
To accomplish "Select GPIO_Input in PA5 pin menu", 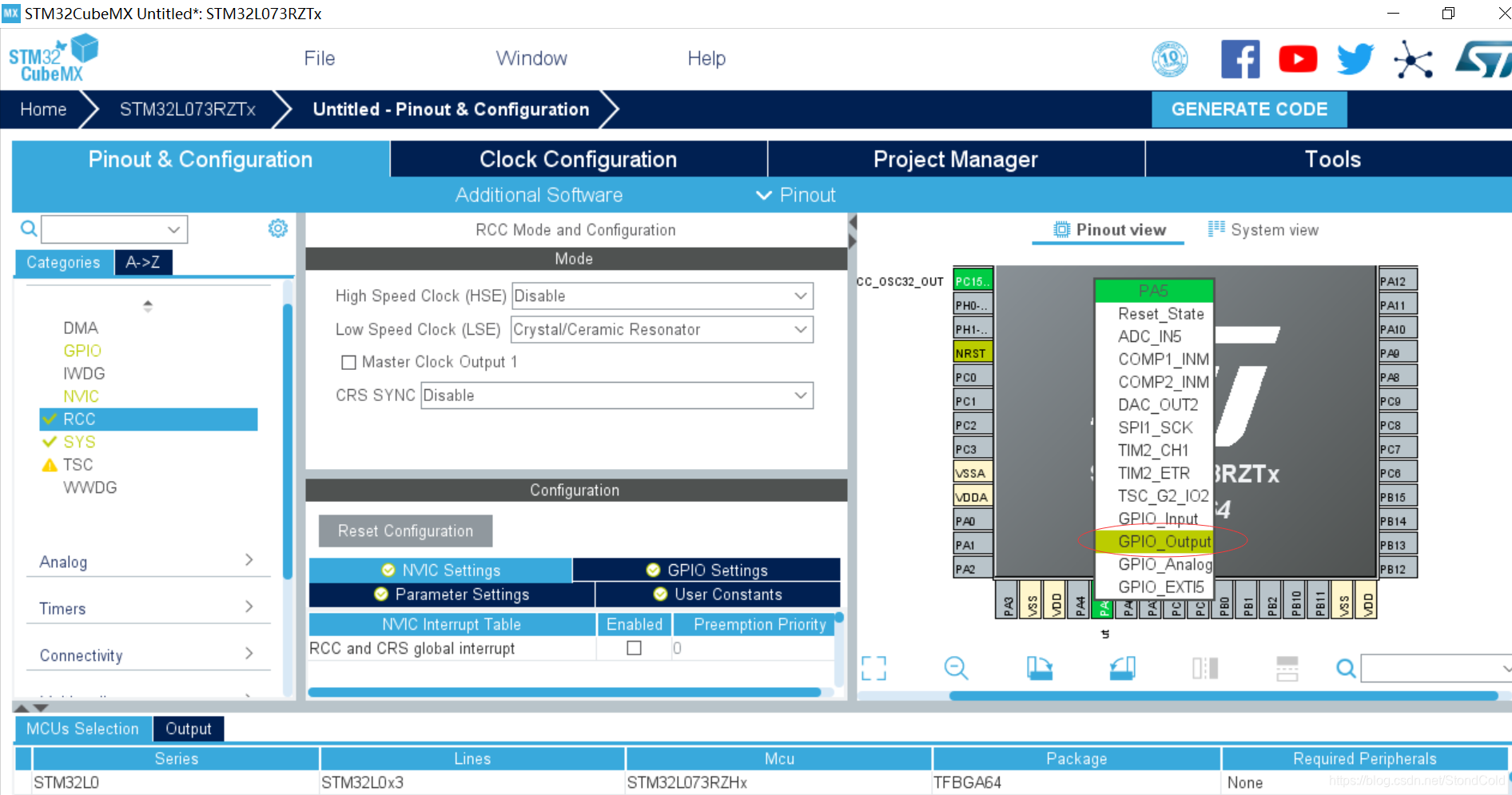I will (1154, 519).
